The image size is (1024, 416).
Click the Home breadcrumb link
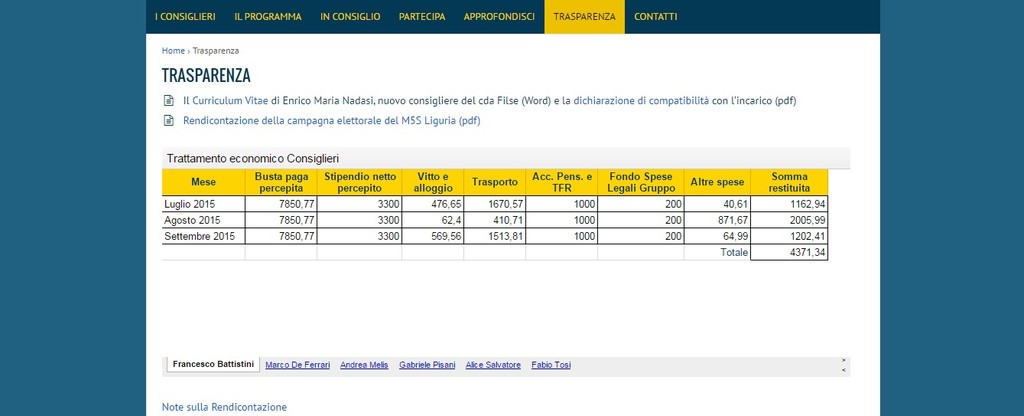pyautogui.click(x=173, y=50)
